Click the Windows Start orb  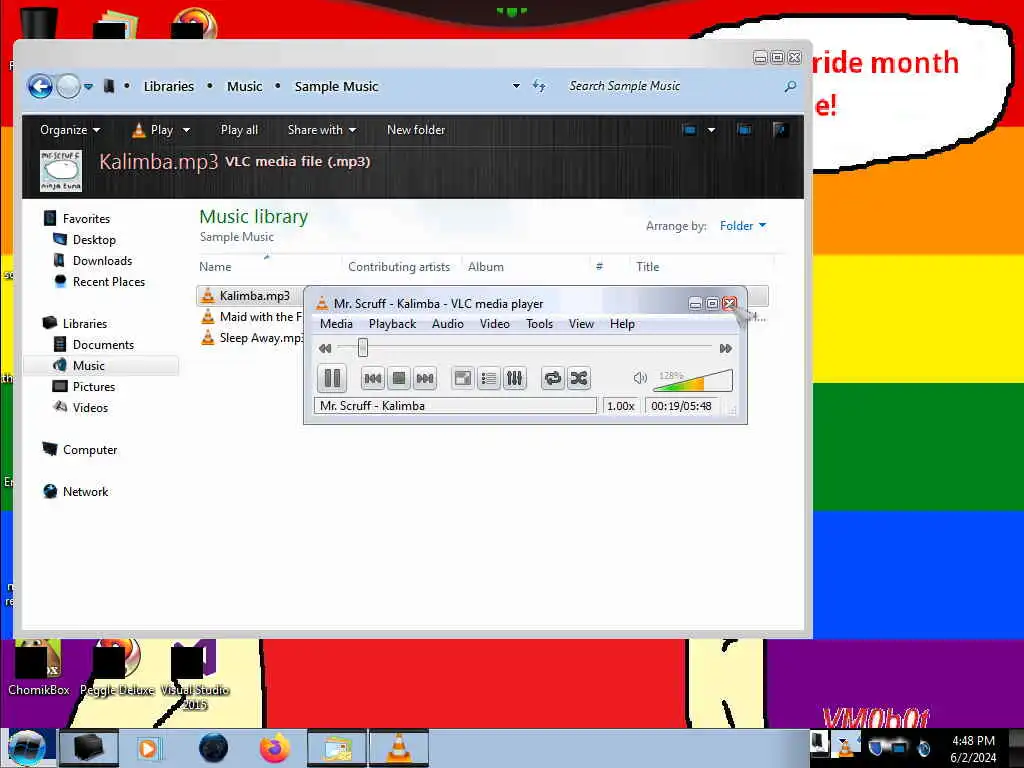pyautogui.click(x=27, y=748)
